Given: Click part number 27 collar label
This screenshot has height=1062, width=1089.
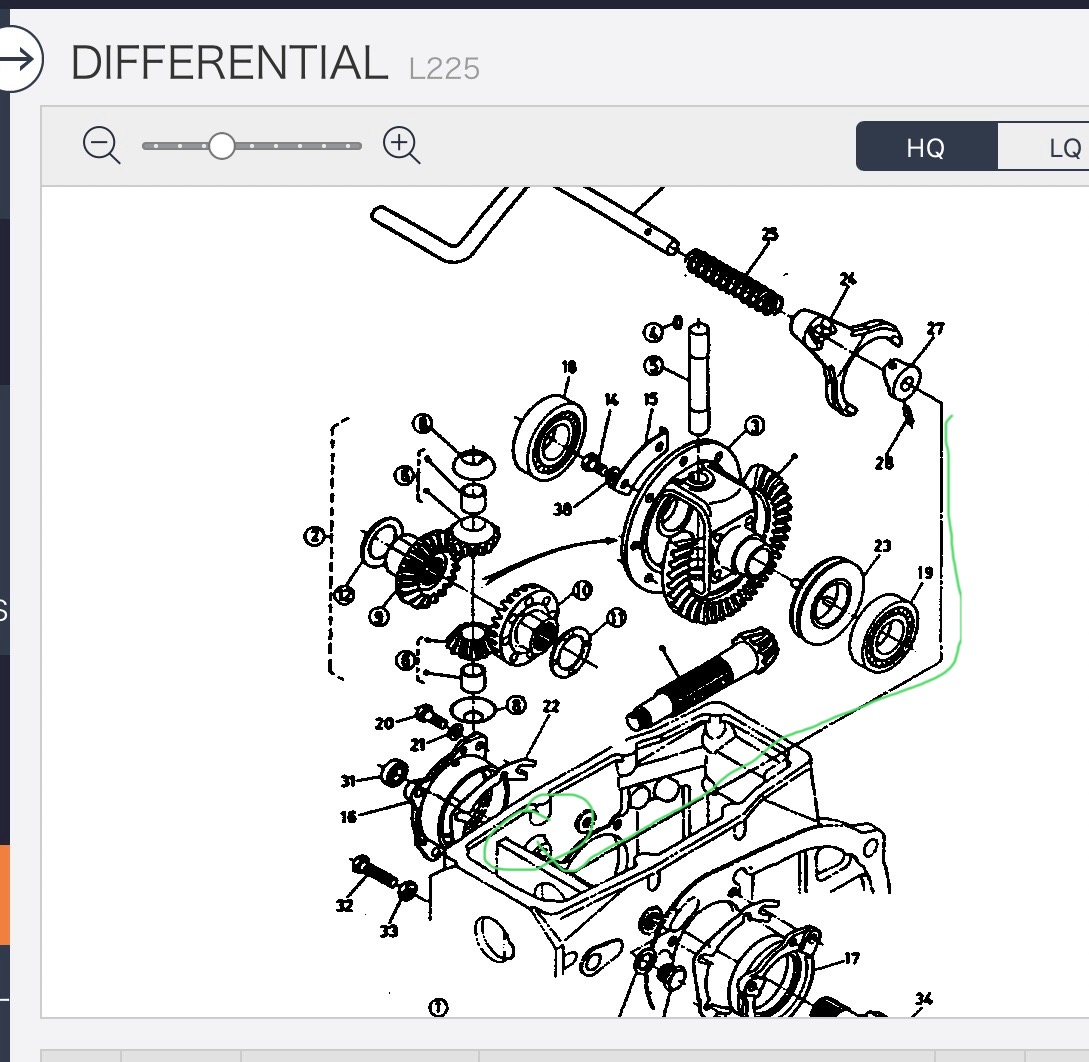Looking at the screenshot, I should pos(935,328).
